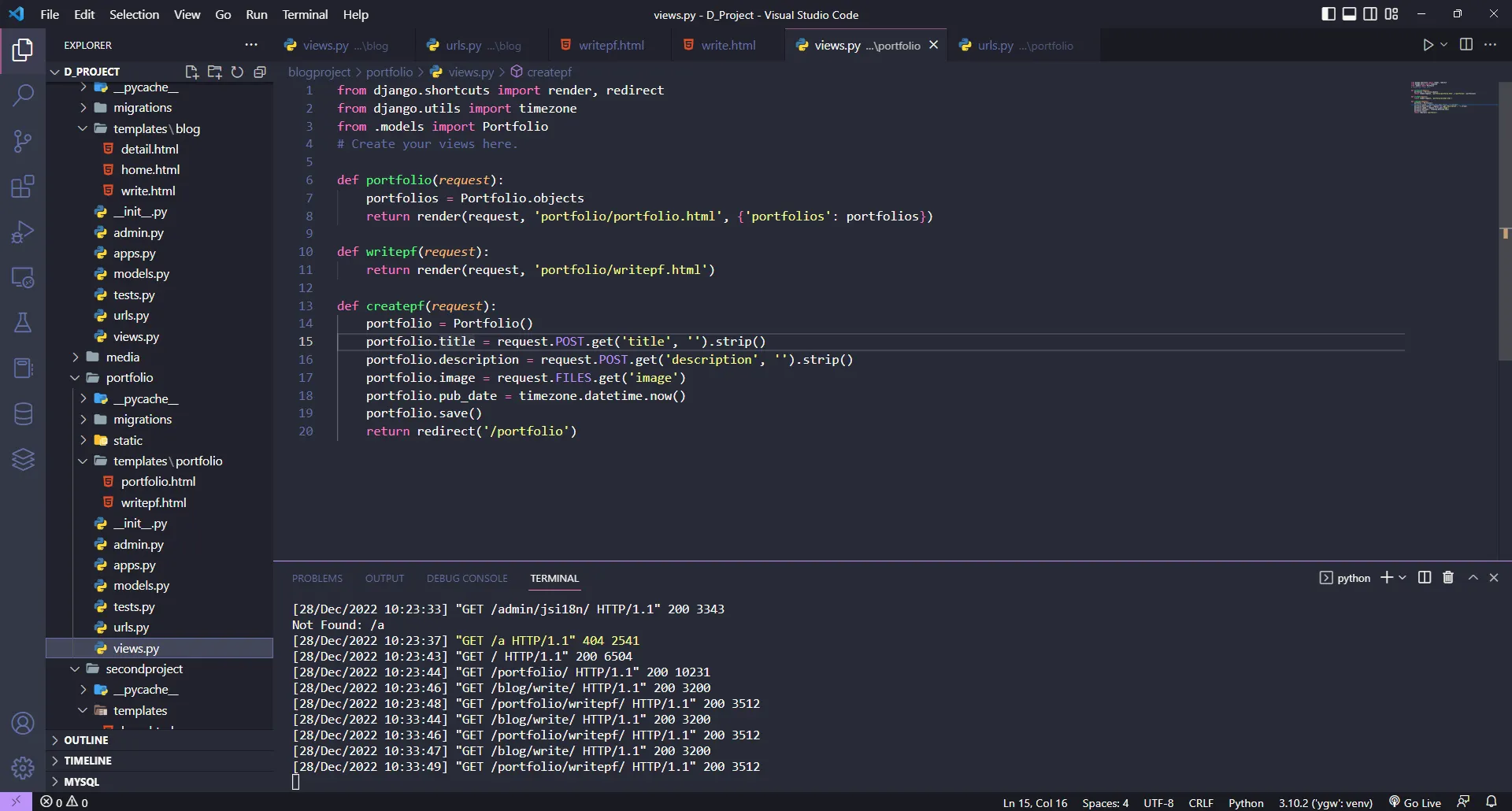Open Run and Debug view
1512x811 pixels.
(x=23, y=232)
